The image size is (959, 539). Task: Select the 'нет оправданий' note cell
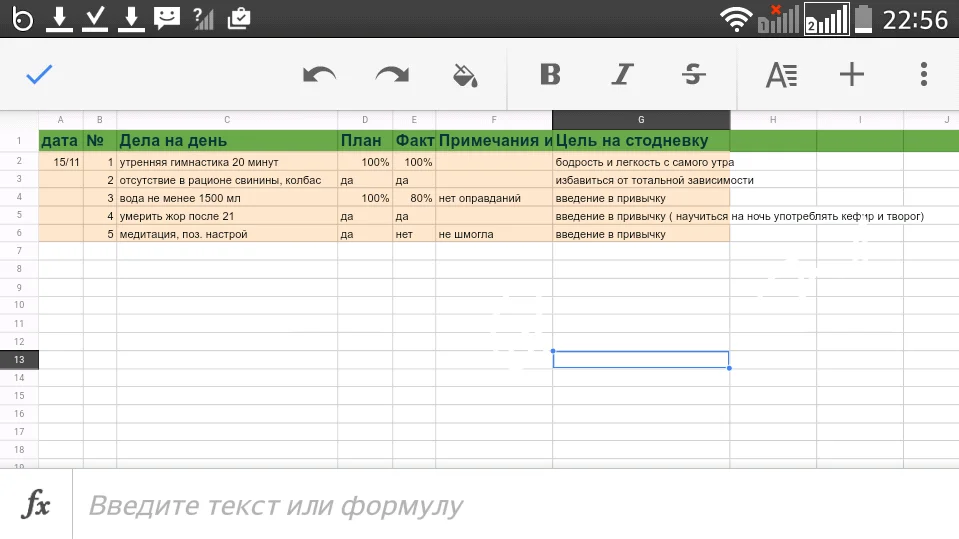(494, 198)
